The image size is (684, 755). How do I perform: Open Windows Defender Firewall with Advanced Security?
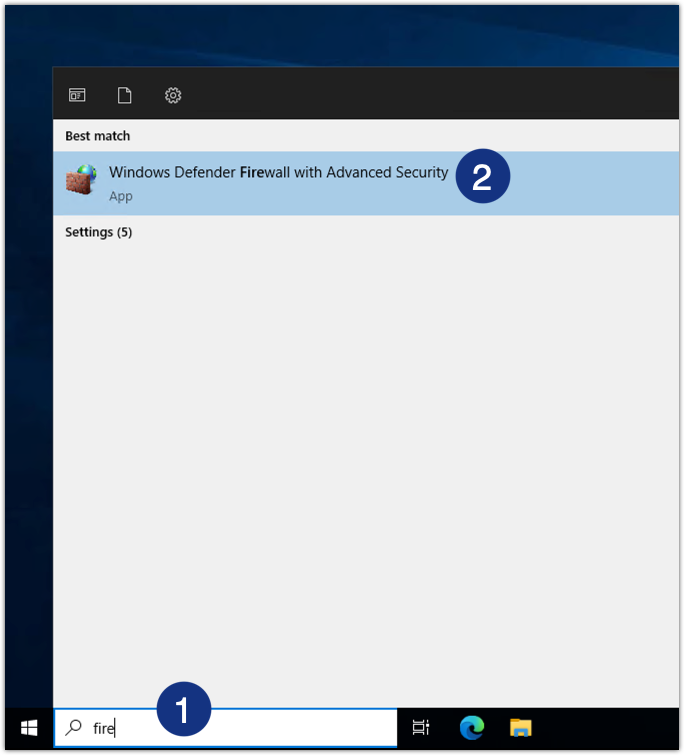click(278, 173)
